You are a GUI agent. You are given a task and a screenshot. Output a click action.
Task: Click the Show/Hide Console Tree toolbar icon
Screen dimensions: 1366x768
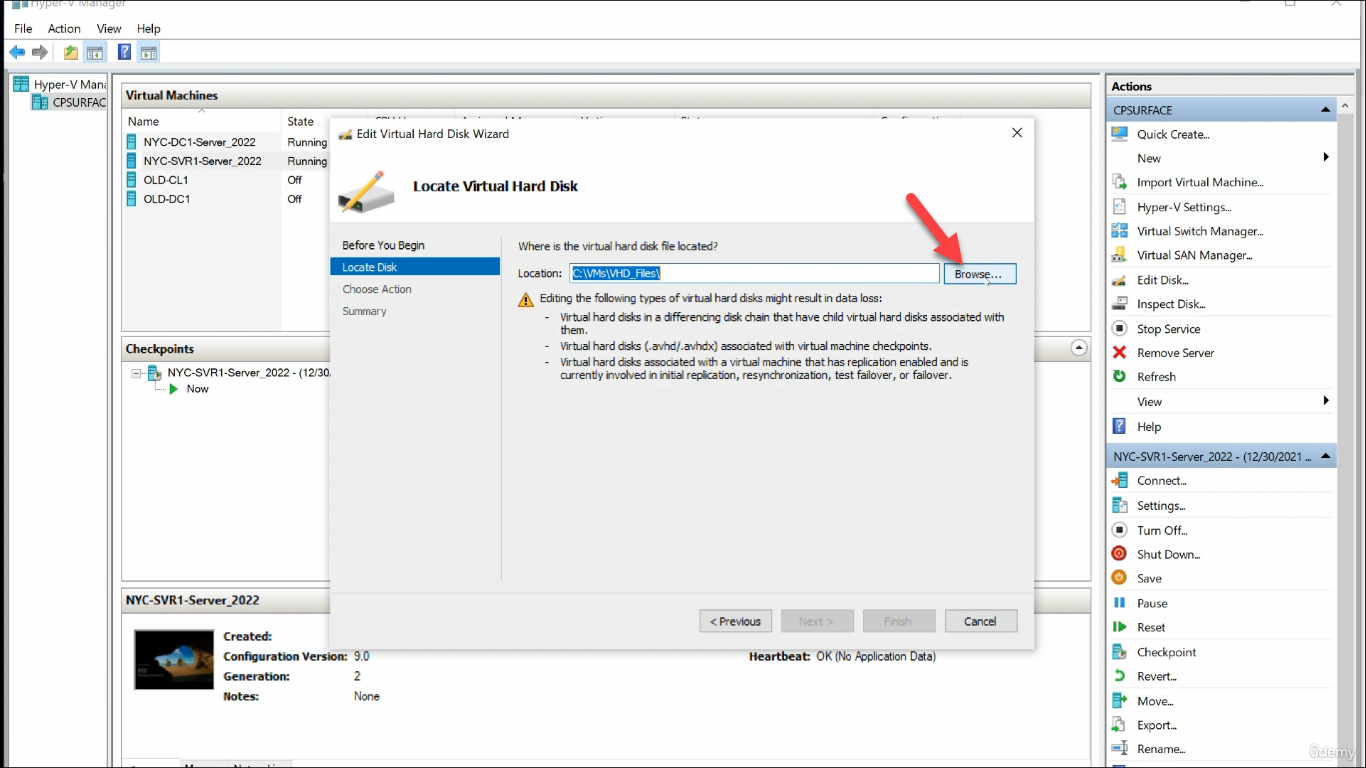[95, 52]
